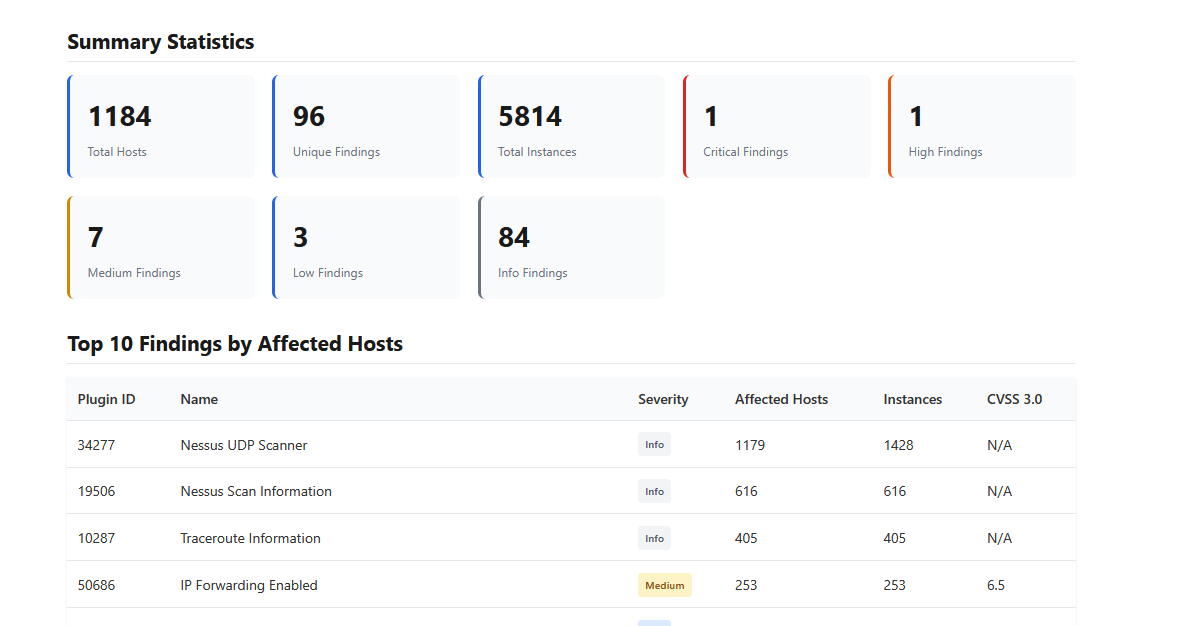Select the Info Findings card

pyautogui.click(x=571, y=248)
